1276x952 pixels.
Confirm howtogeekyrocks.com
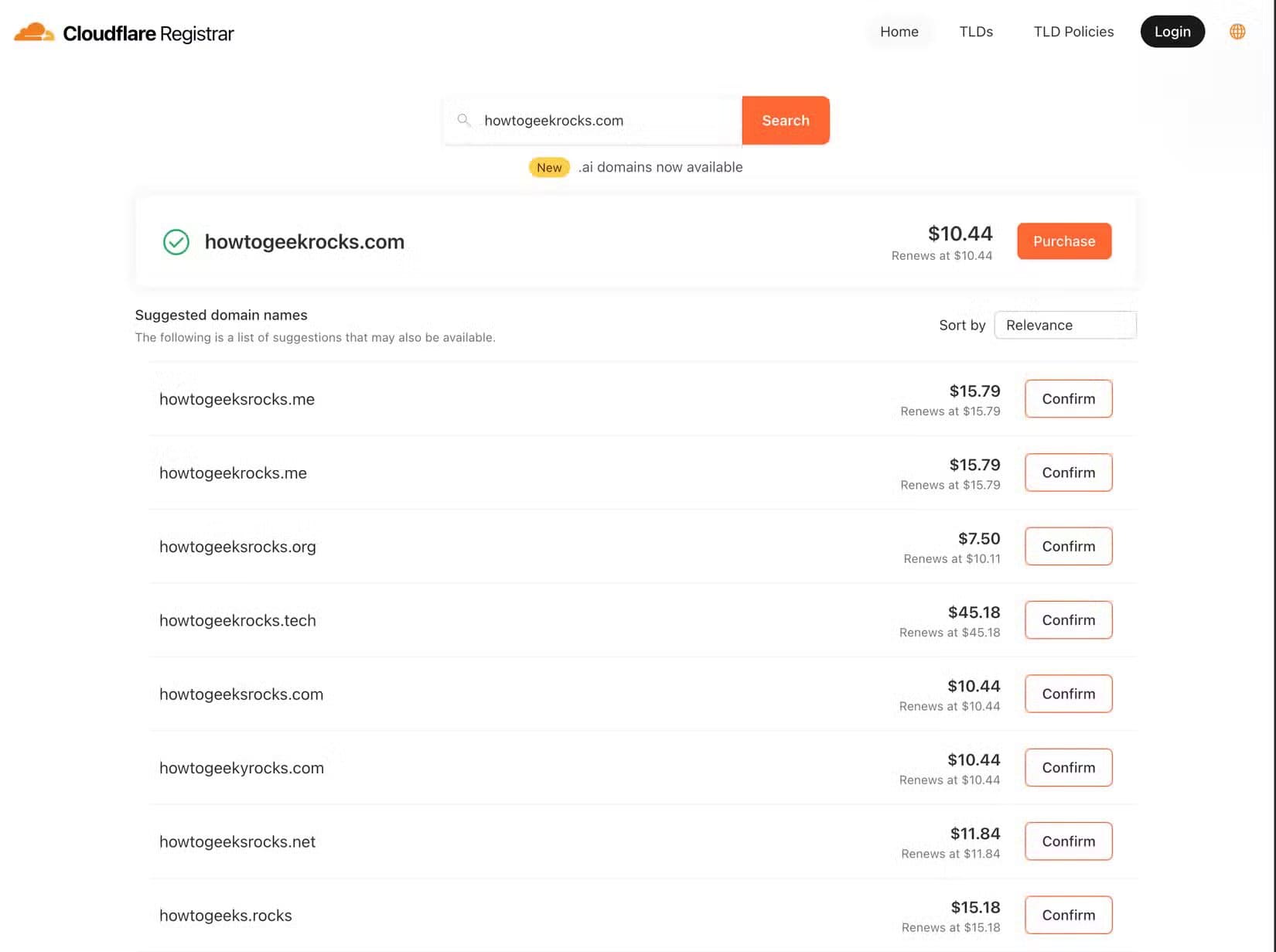pyautogui.click(x=1068, y=768)
